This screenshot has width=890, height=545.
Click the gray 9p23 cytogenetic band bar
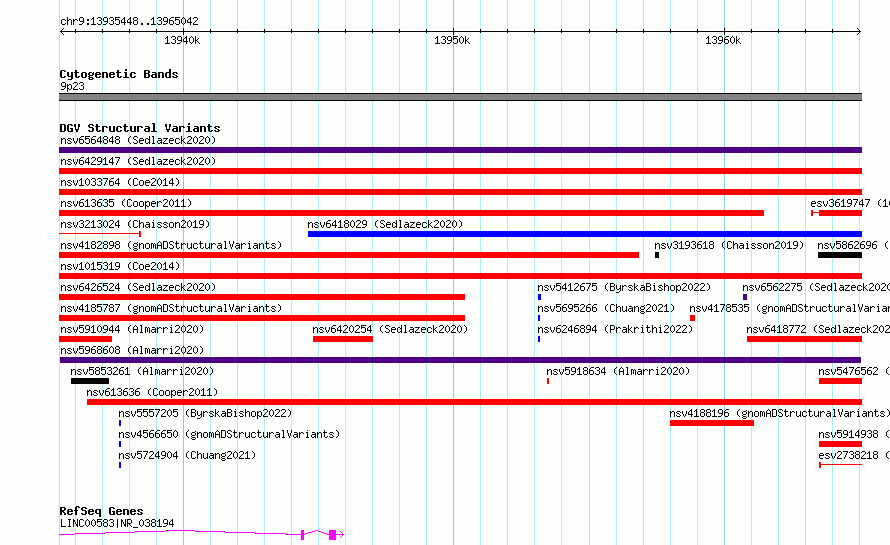pos(460,97)
